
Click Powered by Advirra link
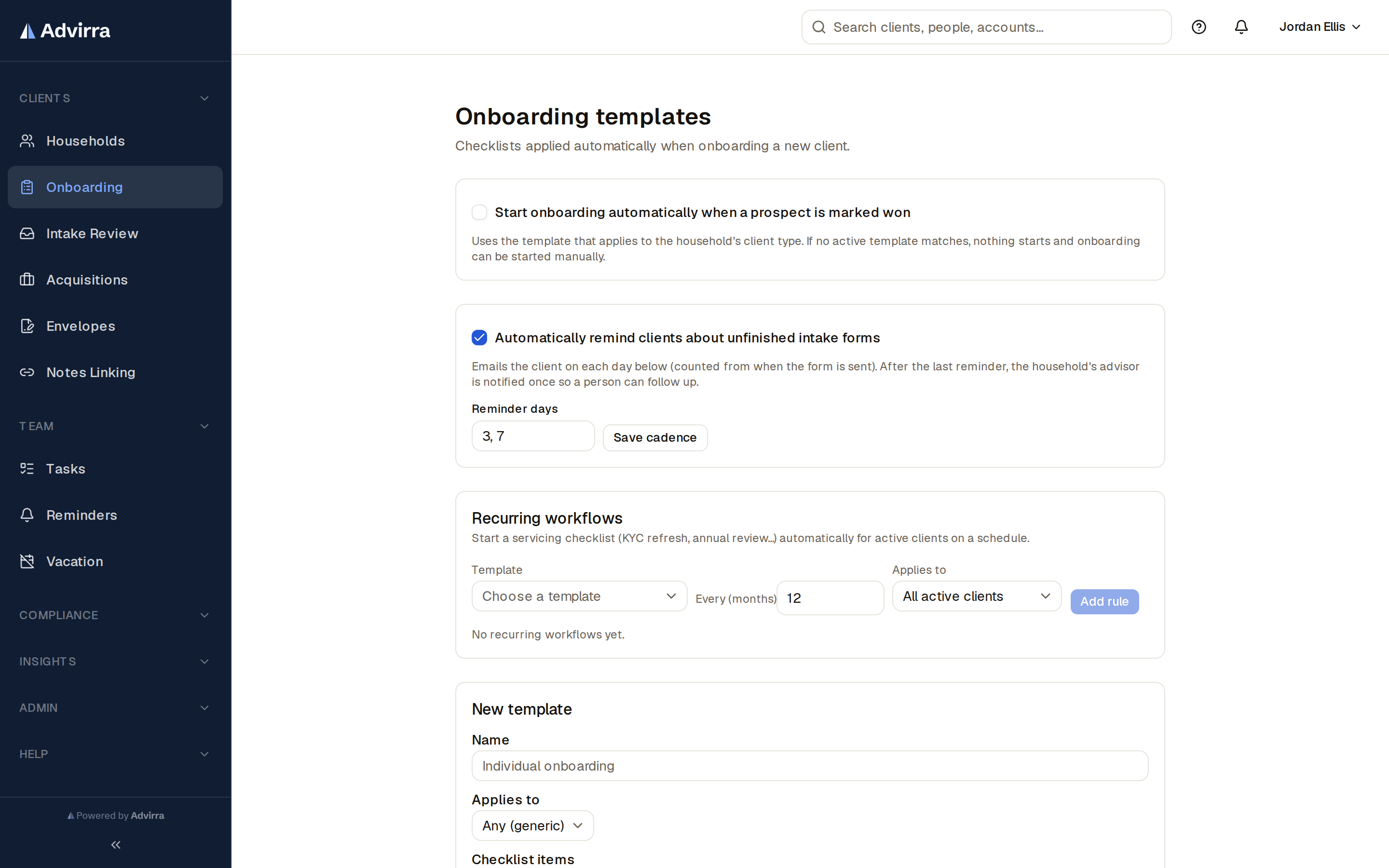(x=115, y=815)
